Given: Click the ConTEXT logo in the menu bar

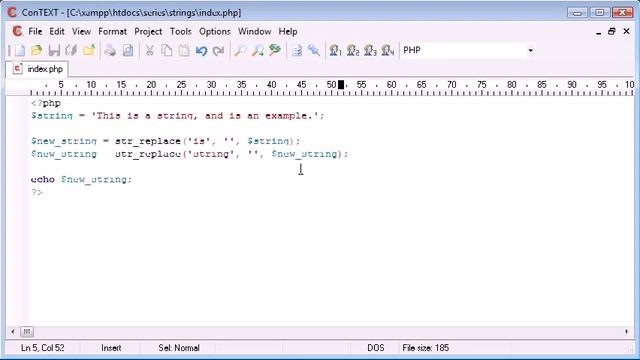Looking at the screenshot, I should (x=17, y=31).
